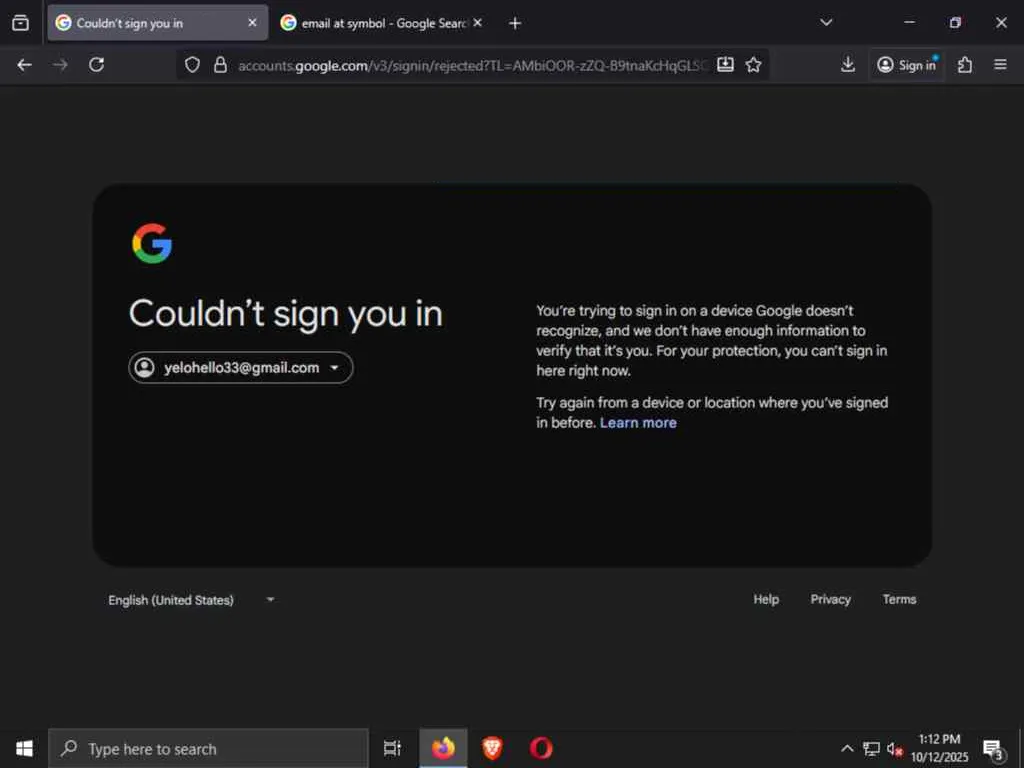The height and width of the screenshot is (768, 1024).
Task: Open the notification center icon
Action: pyautogui.click(x=993, y=748)
